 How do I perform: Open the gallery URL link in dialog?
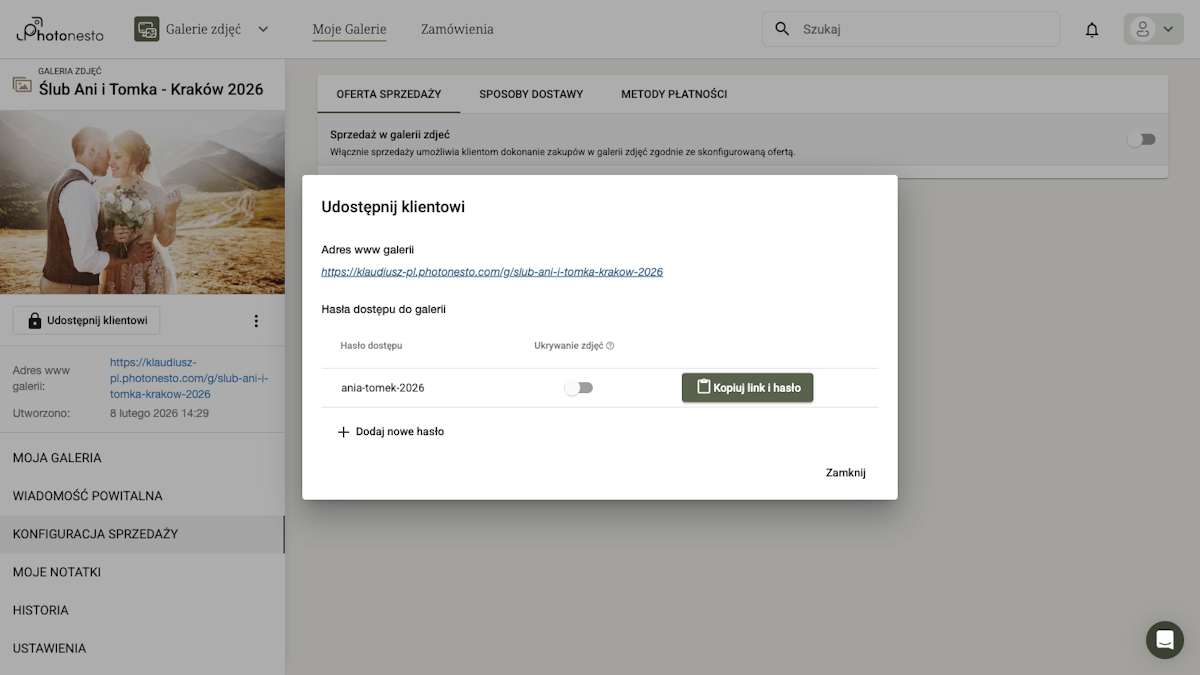click(492, 272)
